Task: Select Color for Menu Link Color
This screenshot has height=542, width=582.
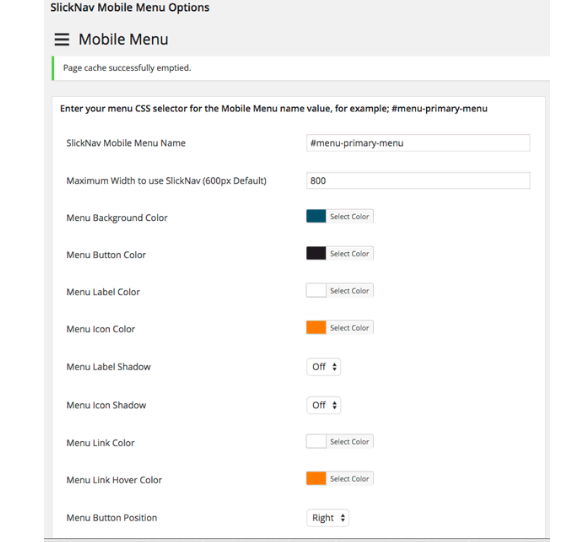Action: pos(350,442)
